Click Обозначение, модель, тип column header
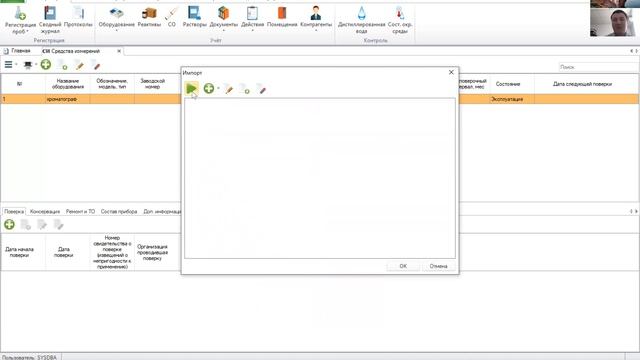 pos(112,84)
